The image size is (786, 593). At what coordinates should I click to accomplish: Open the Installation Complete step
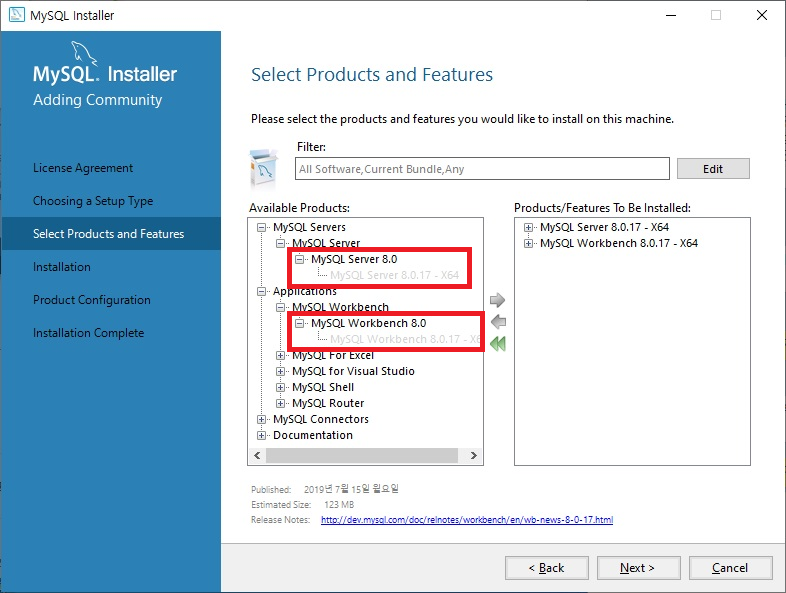click(x=89, y=333)
